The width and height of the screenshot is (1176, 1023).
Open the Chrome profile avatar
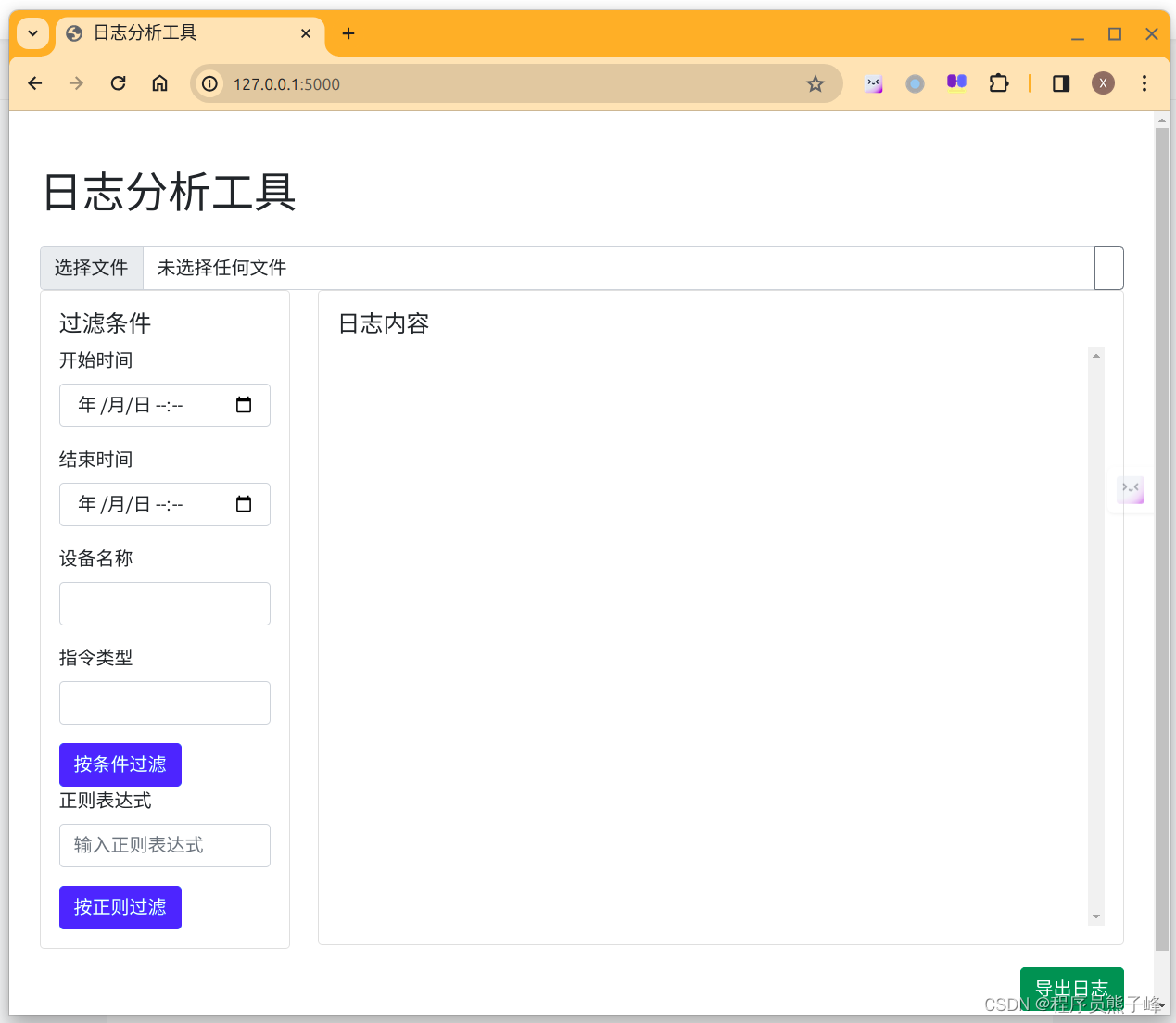pyautogui.click(x=1103, y=83)
